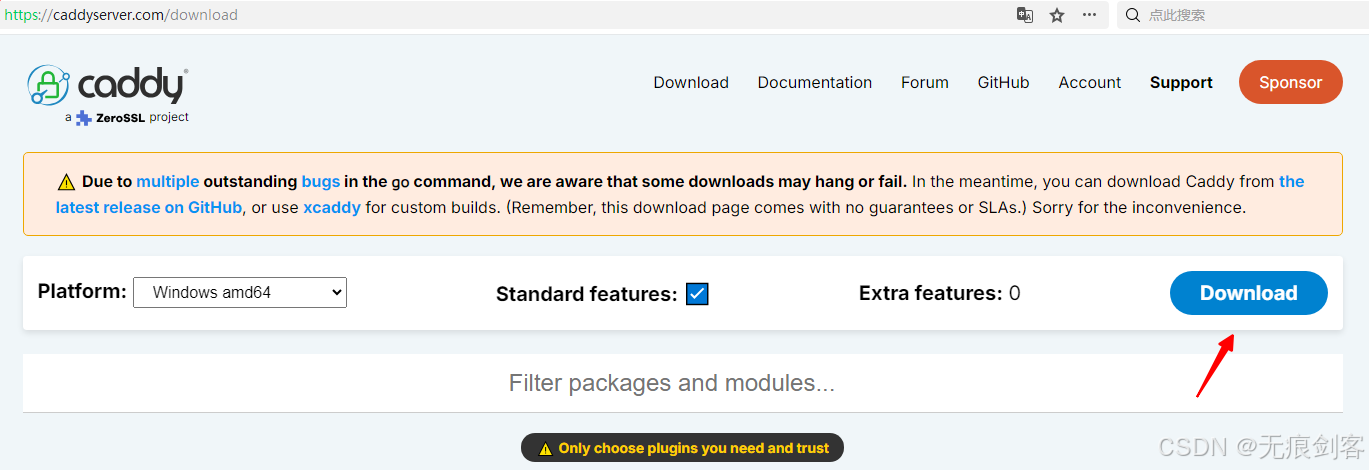Viewport: 1369px width, 470px height.
Task: Open the GitHub nav link
Action: tap(1003, 83)
